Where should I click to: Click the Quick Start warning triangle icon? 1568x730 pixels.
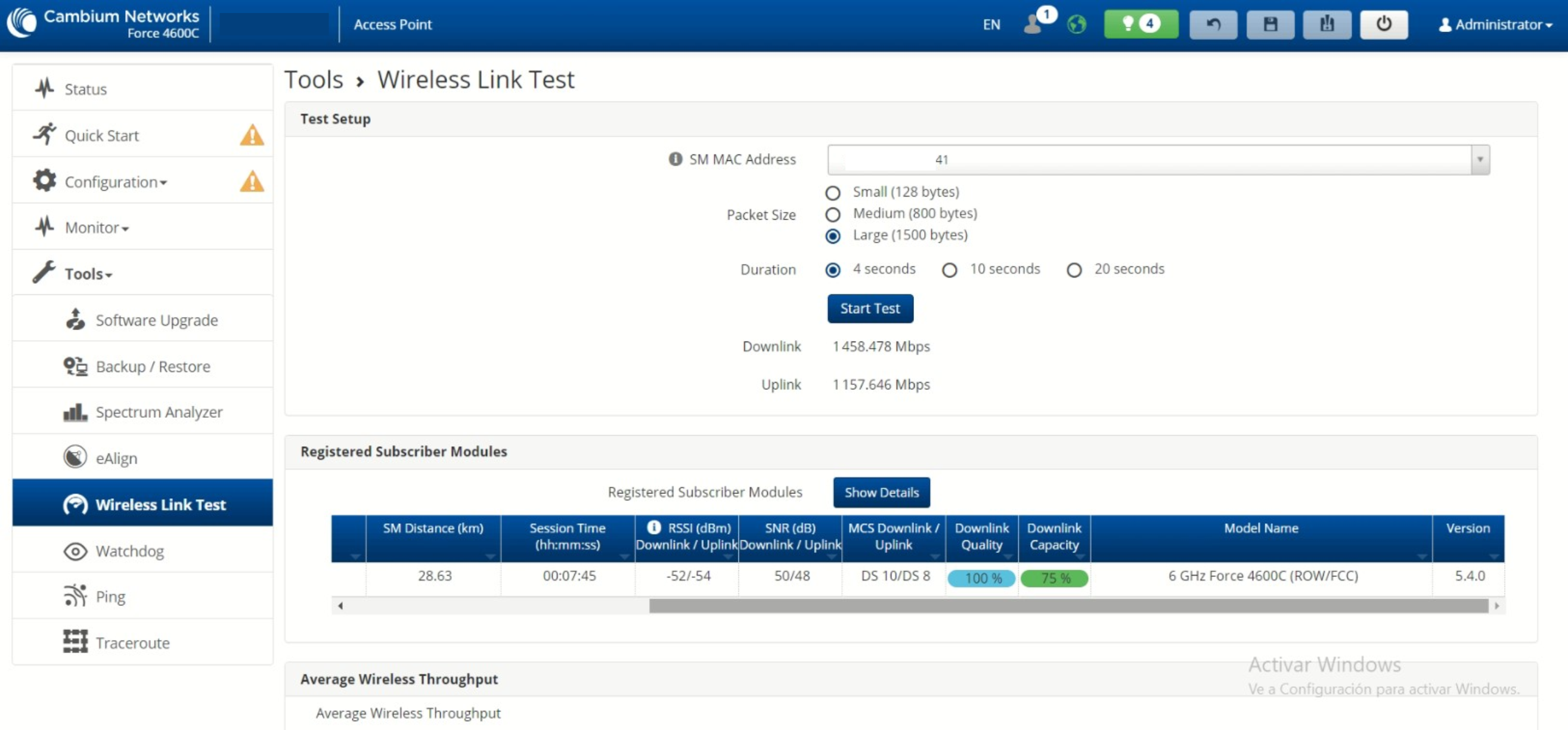(x=252, y=135)
